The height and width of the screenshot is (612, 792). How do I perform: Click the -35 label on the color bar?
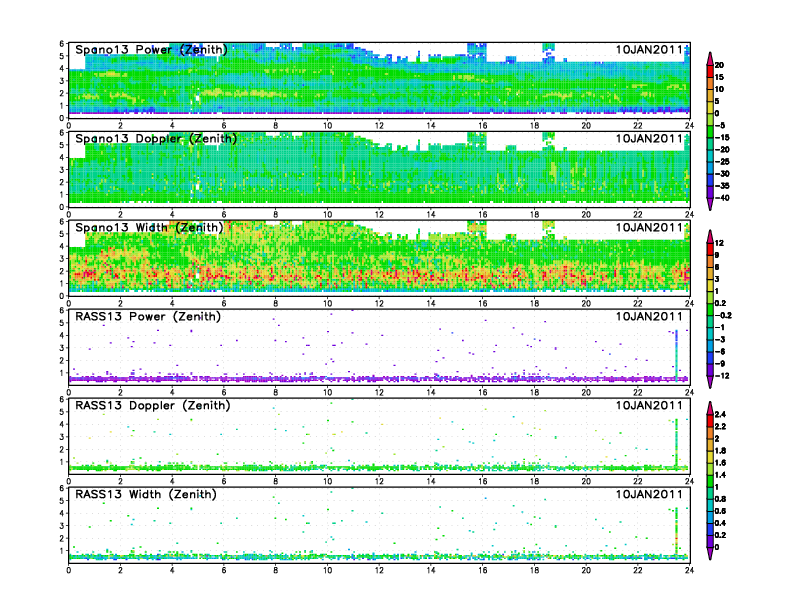click(722, 186)
